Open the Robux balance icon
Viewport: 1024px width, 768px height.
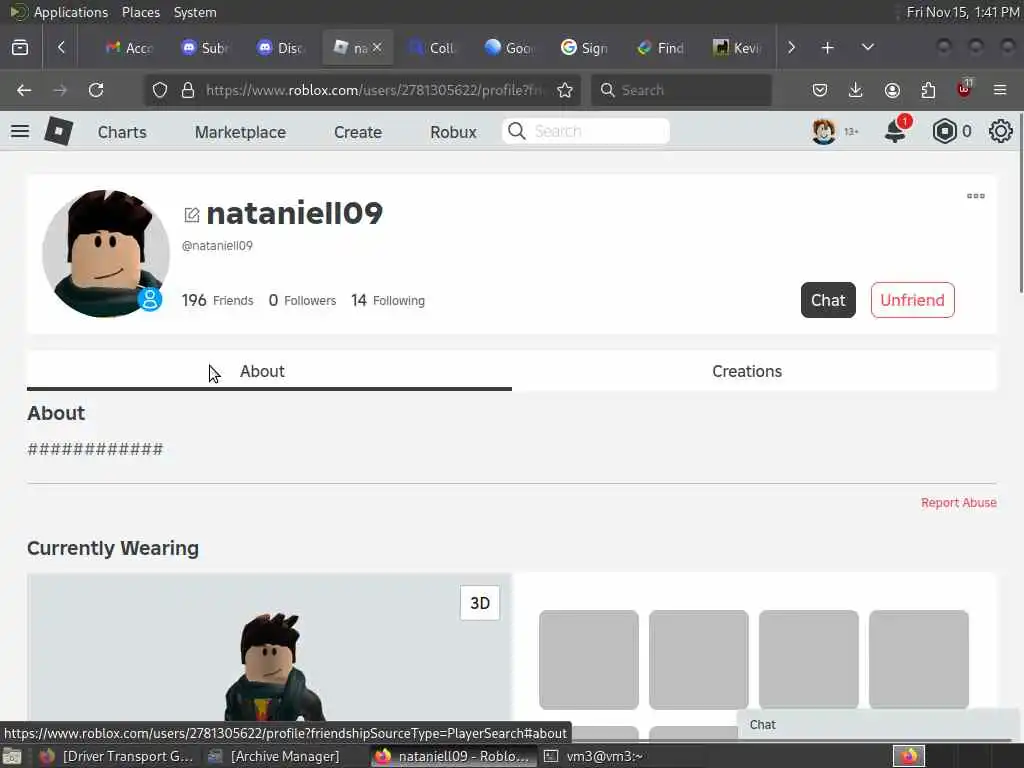click(944, 131)
